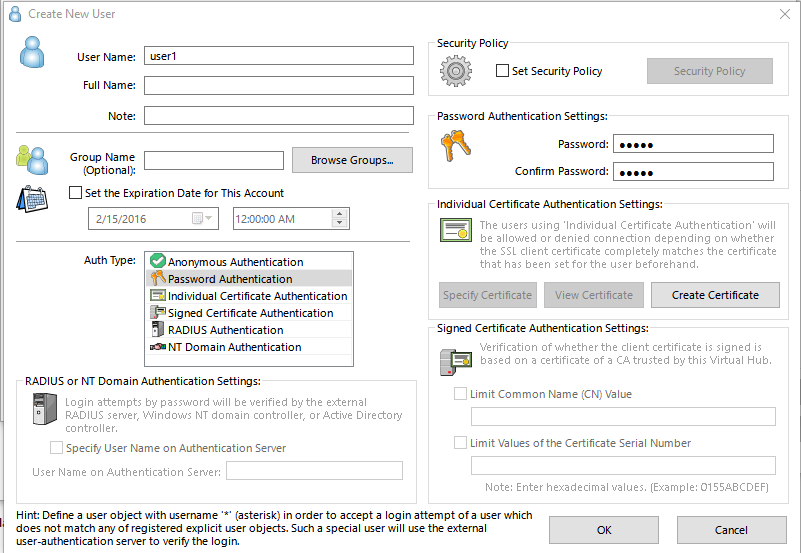Close the Create New User window
The height and width of the screenshot is (553, 801).
coord(785,14)
